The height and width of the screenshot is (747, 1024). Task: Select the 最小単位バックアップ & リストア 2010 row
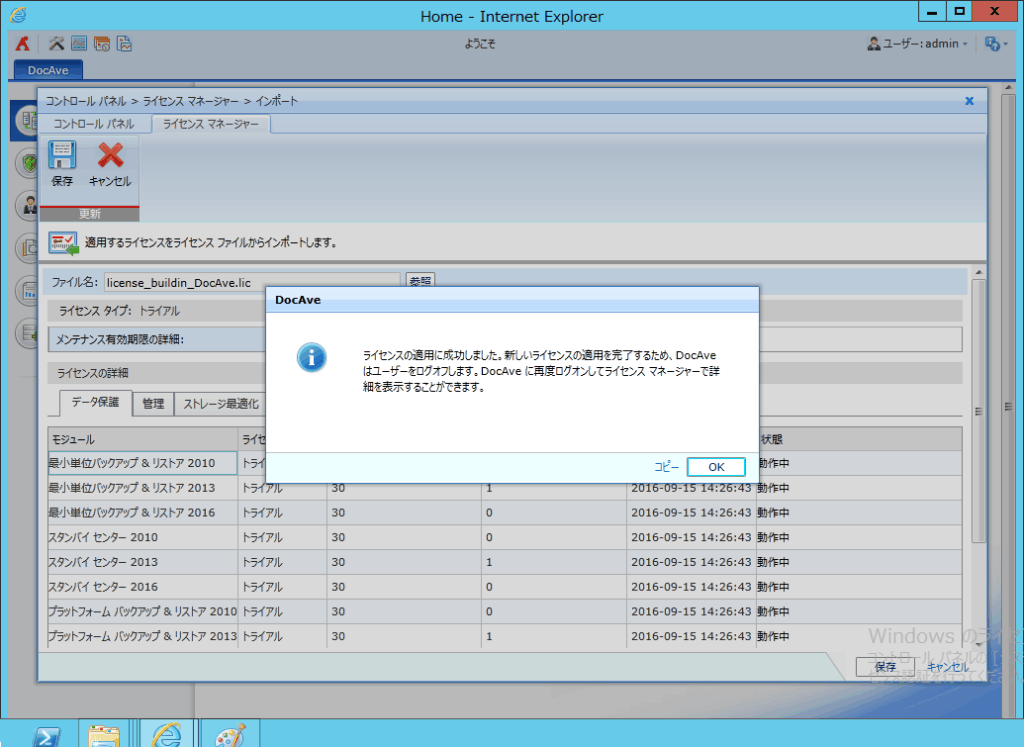(x=505, y=464)
